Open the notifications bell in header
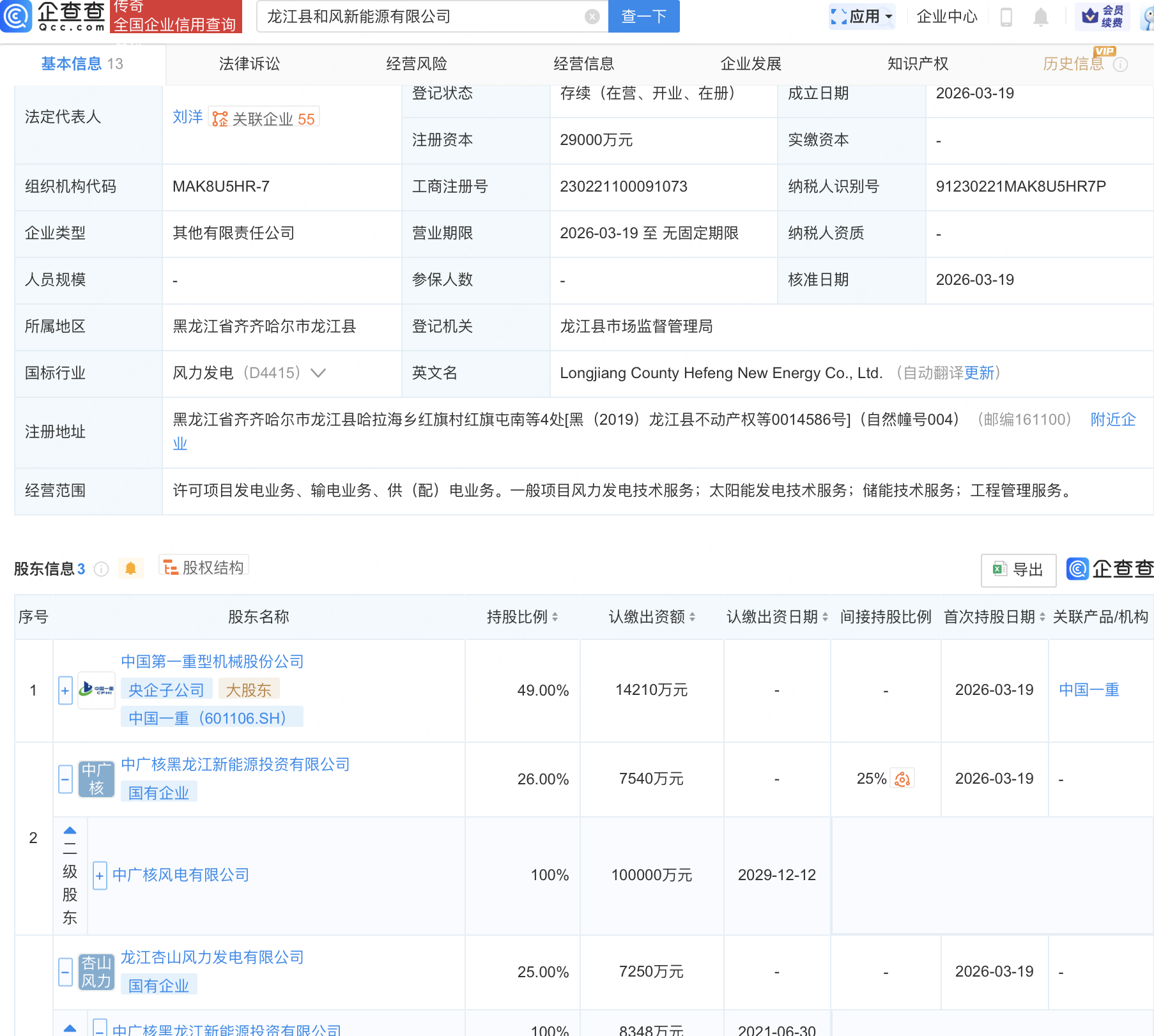The image size is (1154, 1036). pyautogui.click(x=1040, y=17)
